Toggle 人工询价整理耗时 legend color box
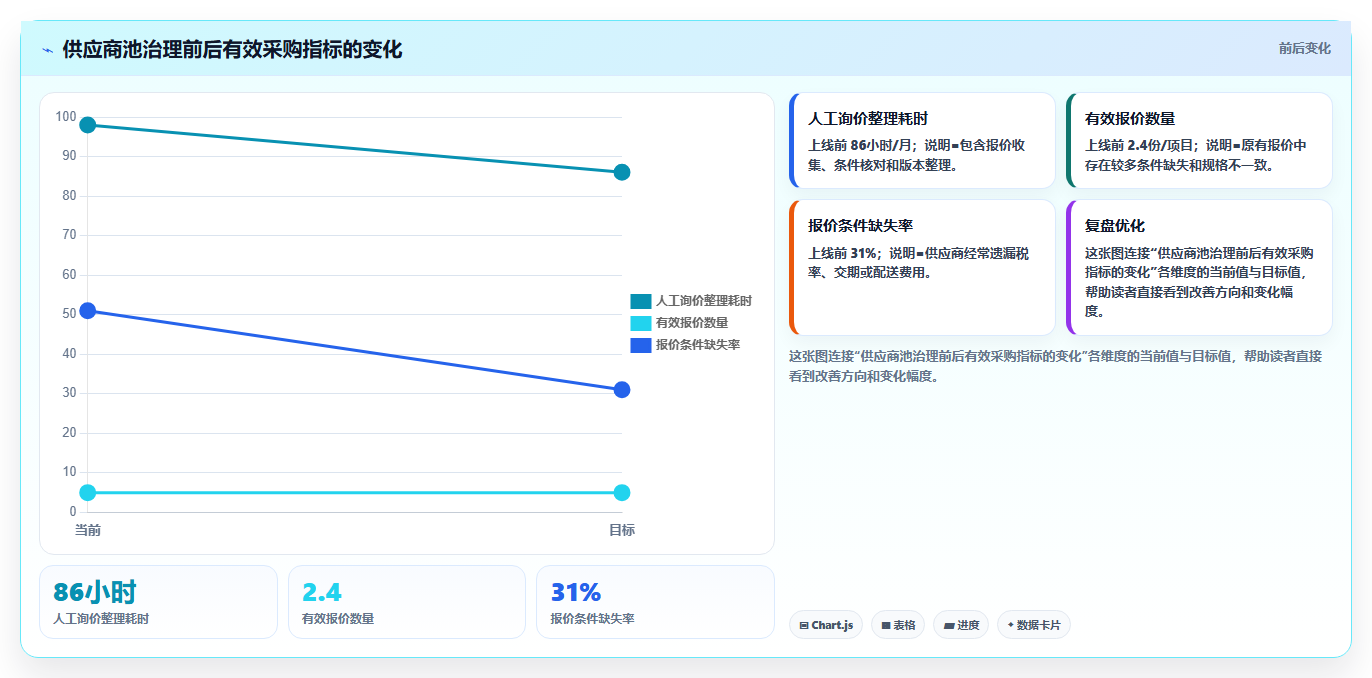 point(641,301)
